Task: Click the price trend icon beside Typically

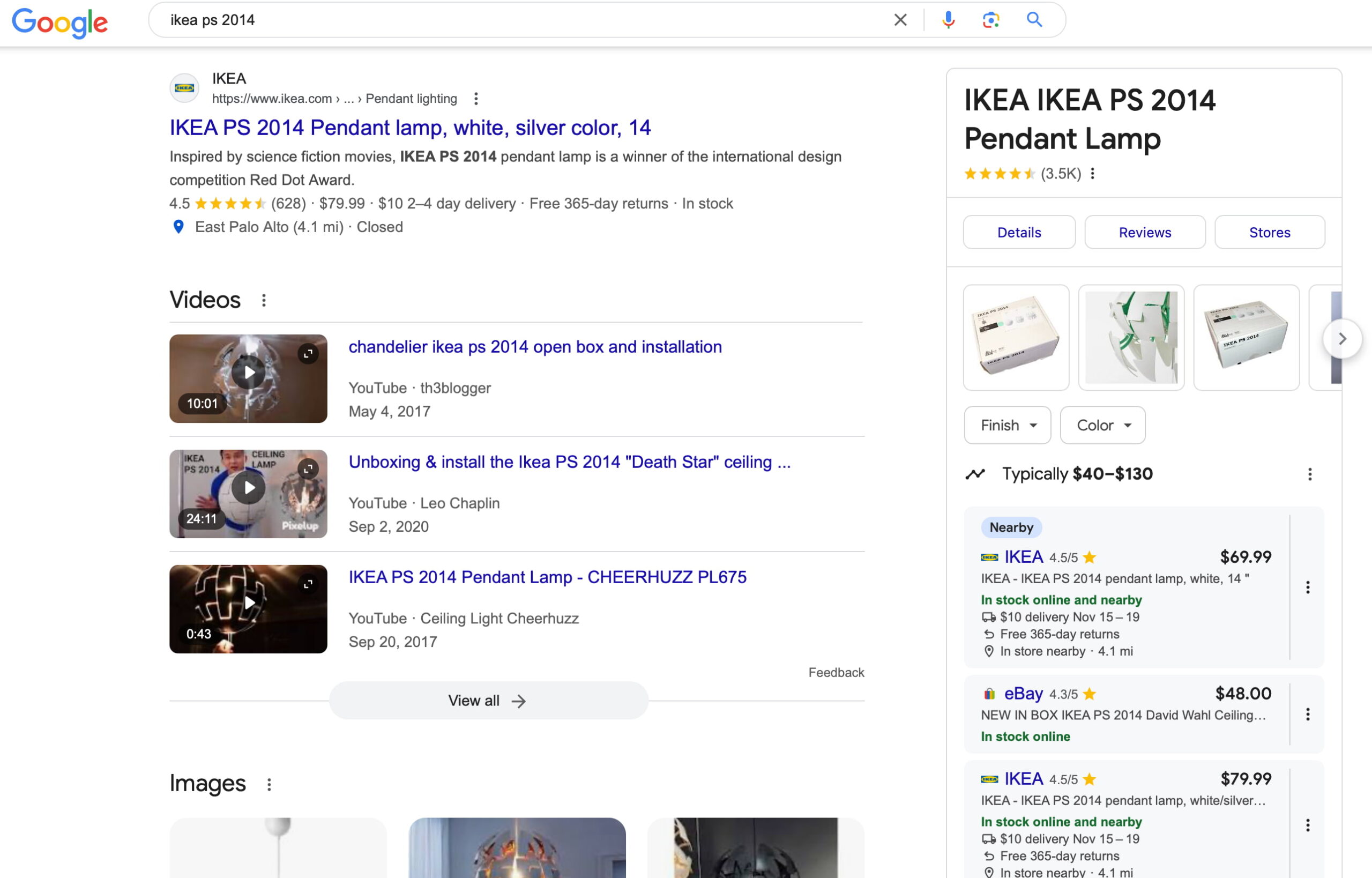Action: [x=975, y=474]
